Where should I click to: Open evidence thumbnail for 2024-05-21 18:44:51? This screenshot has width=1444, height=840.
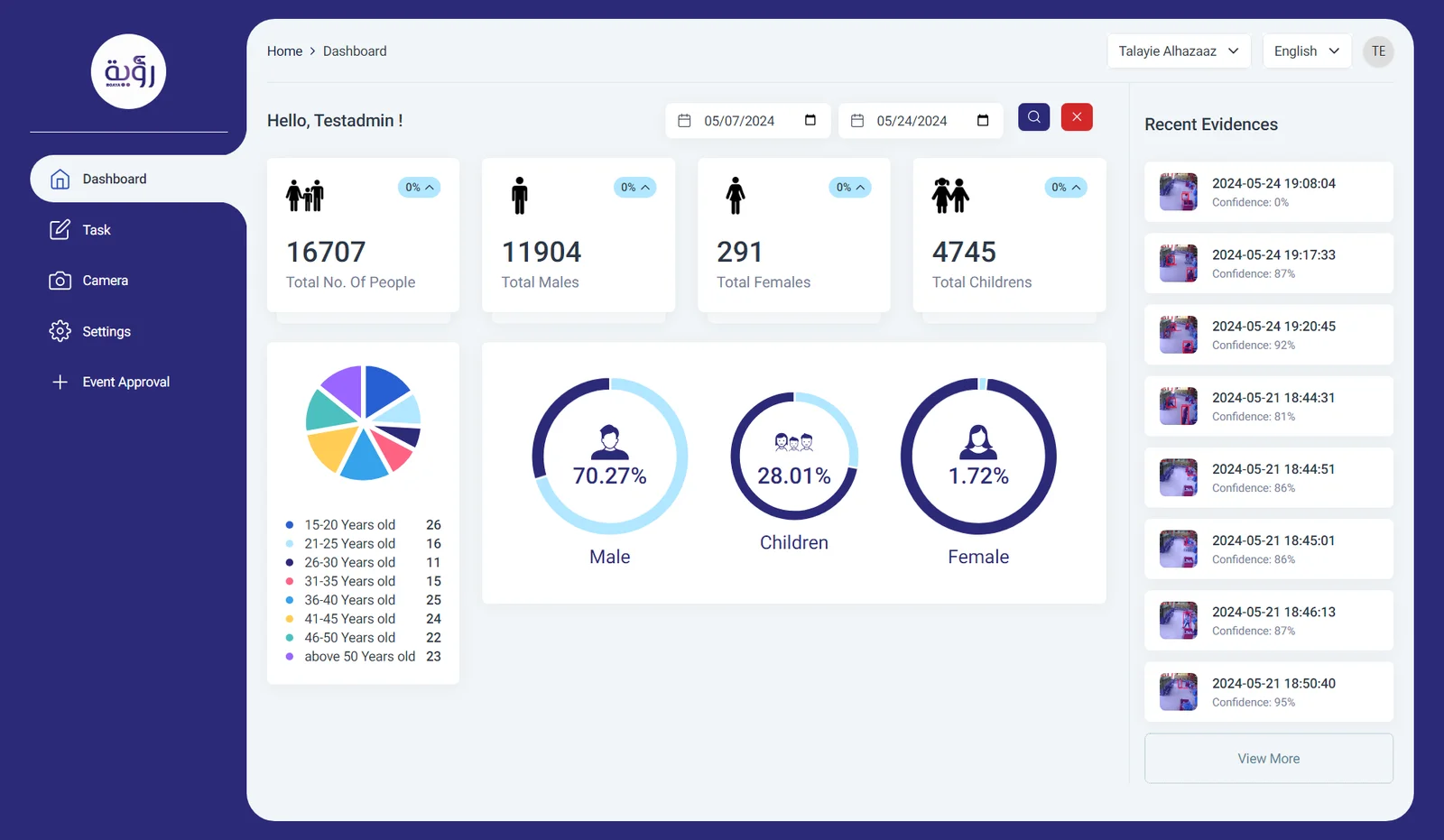pos(1178,477)
